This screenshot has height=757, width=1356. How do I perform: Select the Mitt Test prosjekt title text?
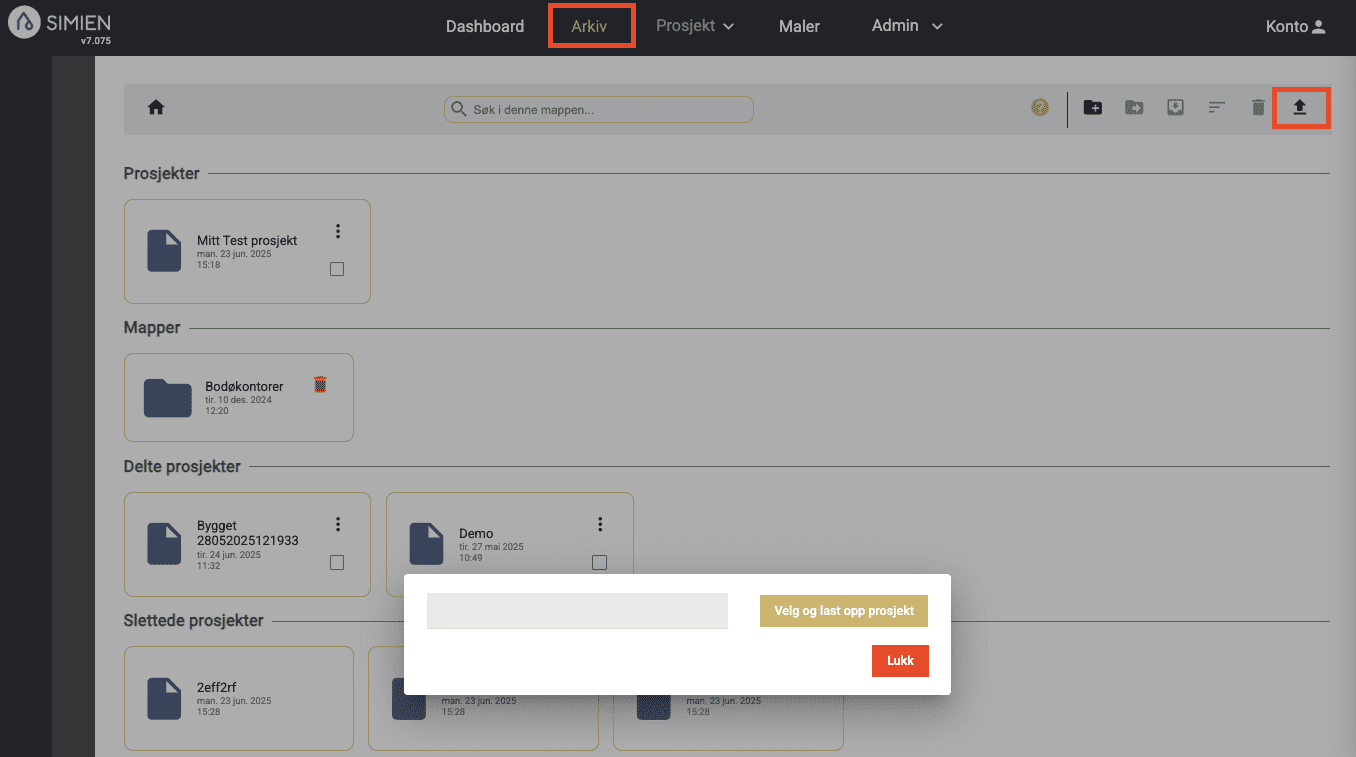(x=247, y=241)
